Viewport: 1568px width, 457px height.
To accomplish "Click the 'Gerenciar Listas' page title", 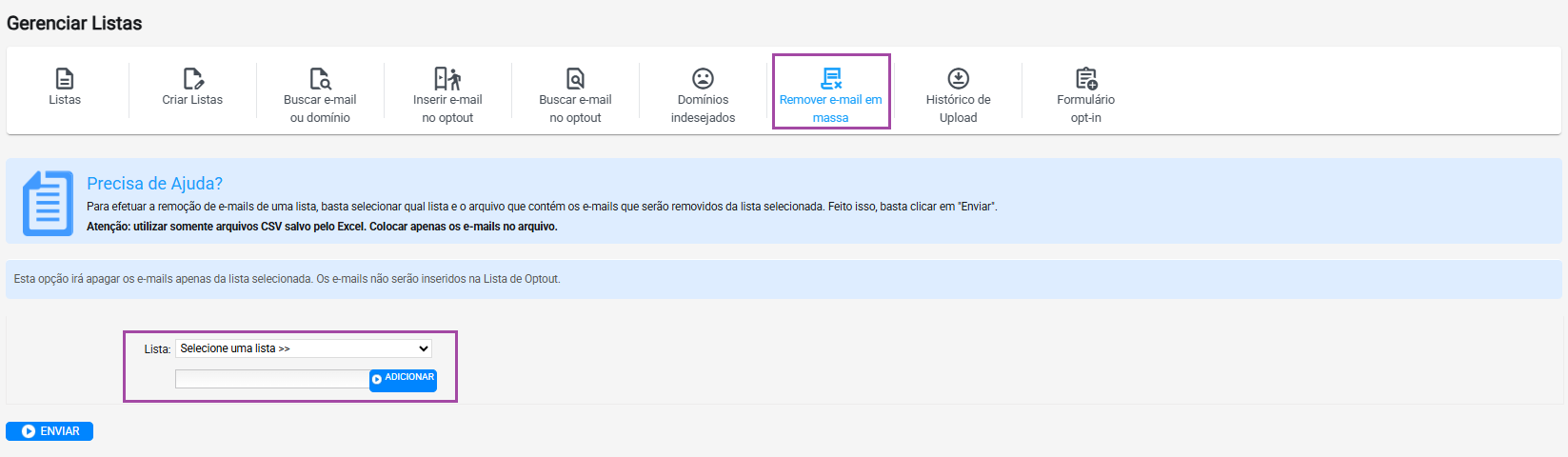I will 74,23.
